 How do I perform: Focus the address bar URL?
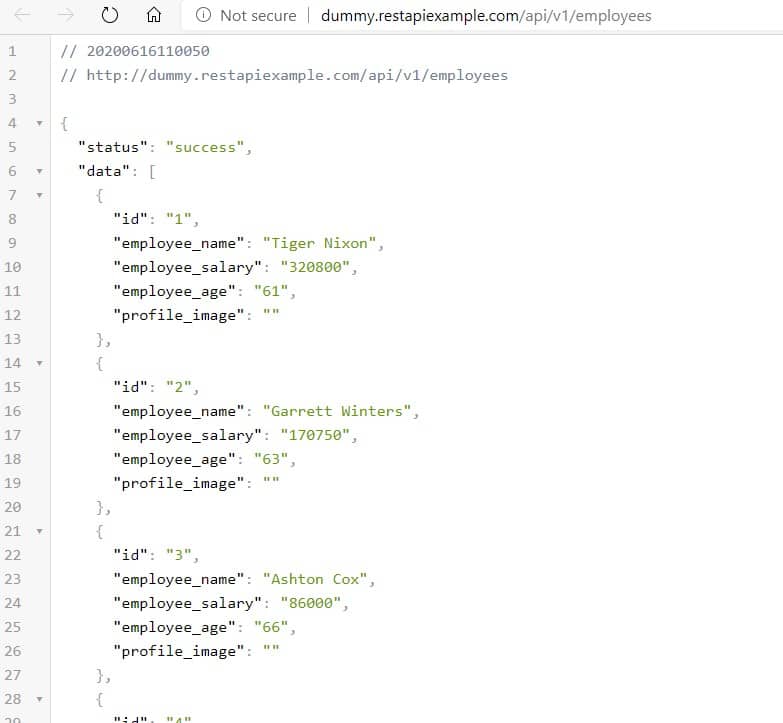tap(486, 16)
